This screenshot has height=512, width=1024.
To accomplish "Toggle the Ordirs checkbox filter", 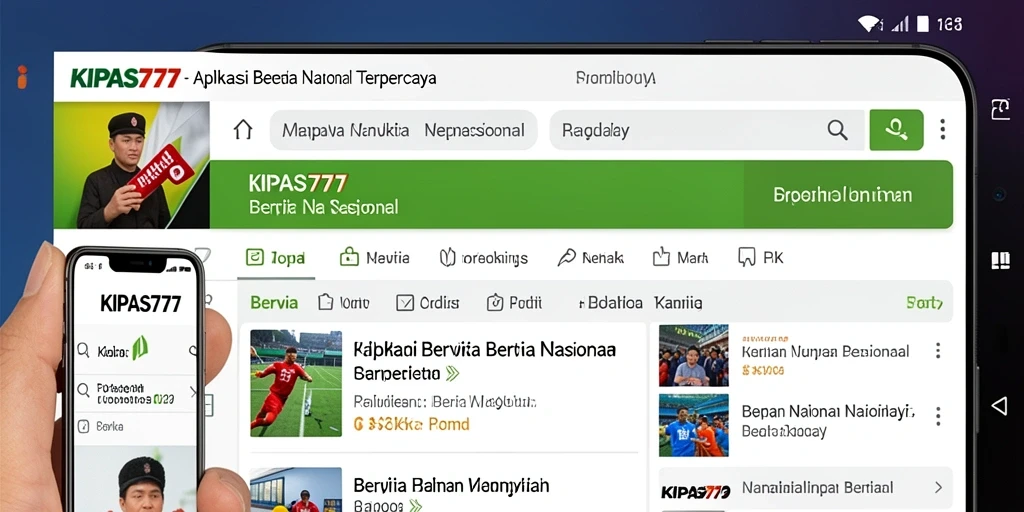I will pyautogui.click(x=428, y=303).
